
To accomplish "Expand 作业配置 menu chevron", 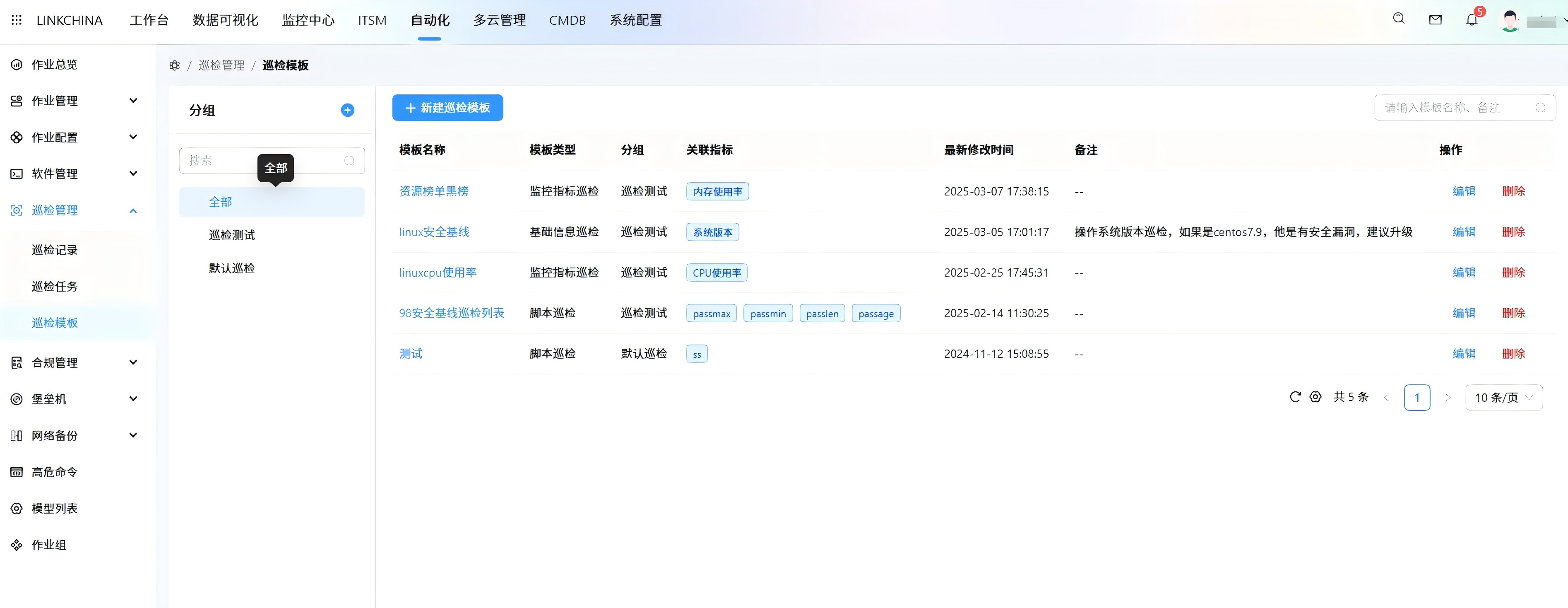I will 133,137.
